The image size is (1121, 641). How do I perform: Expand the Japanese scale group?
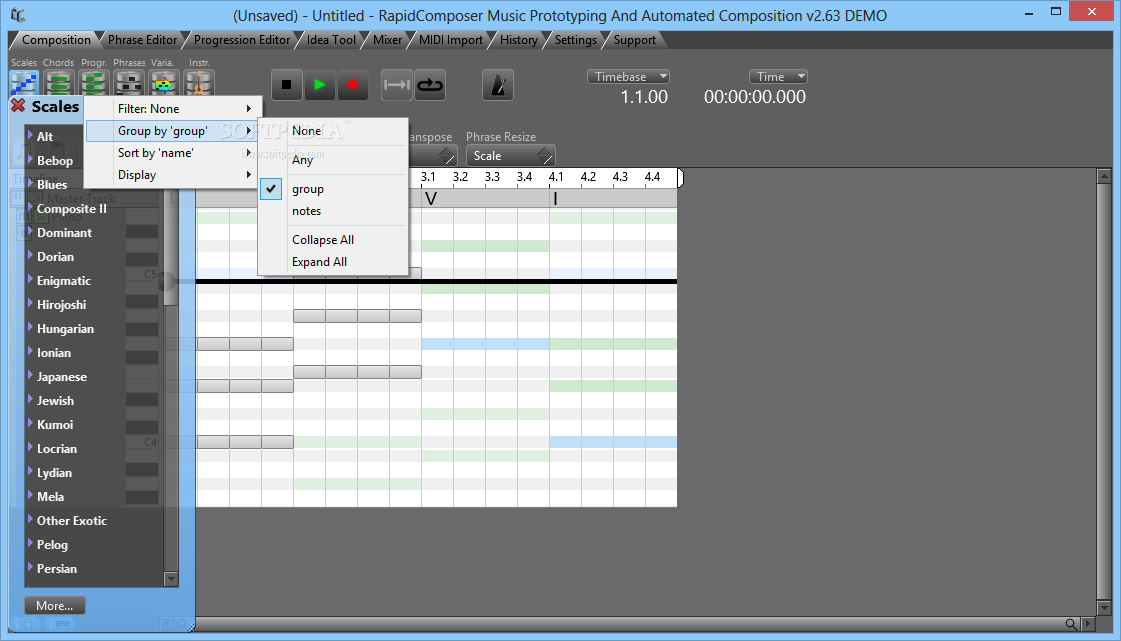pyautogui.click(x=30, y=375)
